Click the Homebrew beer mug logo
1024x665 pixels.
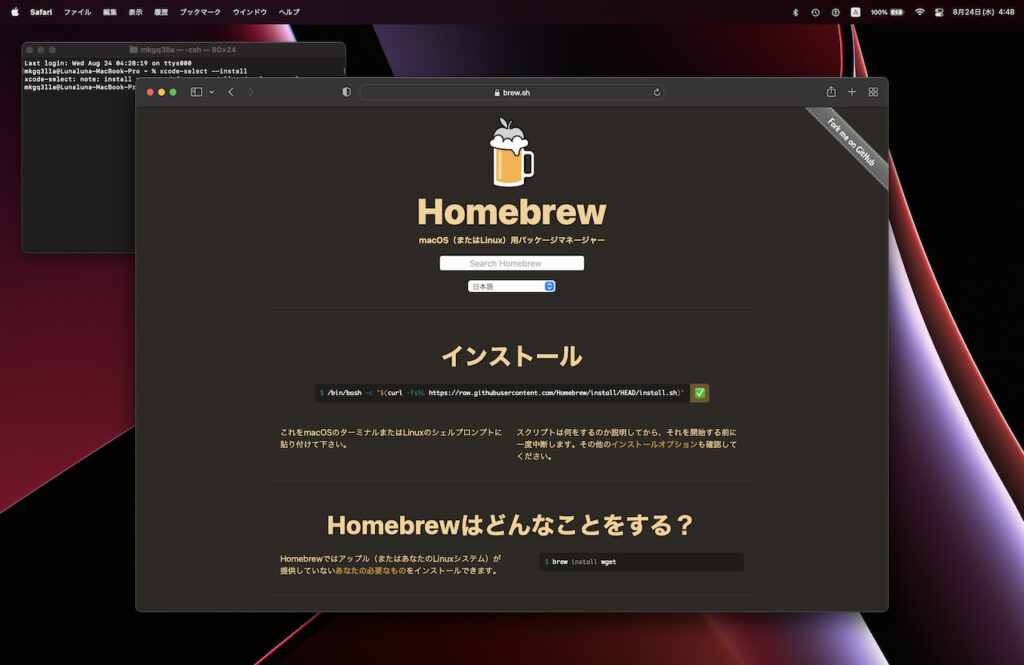tap(512, 152)
